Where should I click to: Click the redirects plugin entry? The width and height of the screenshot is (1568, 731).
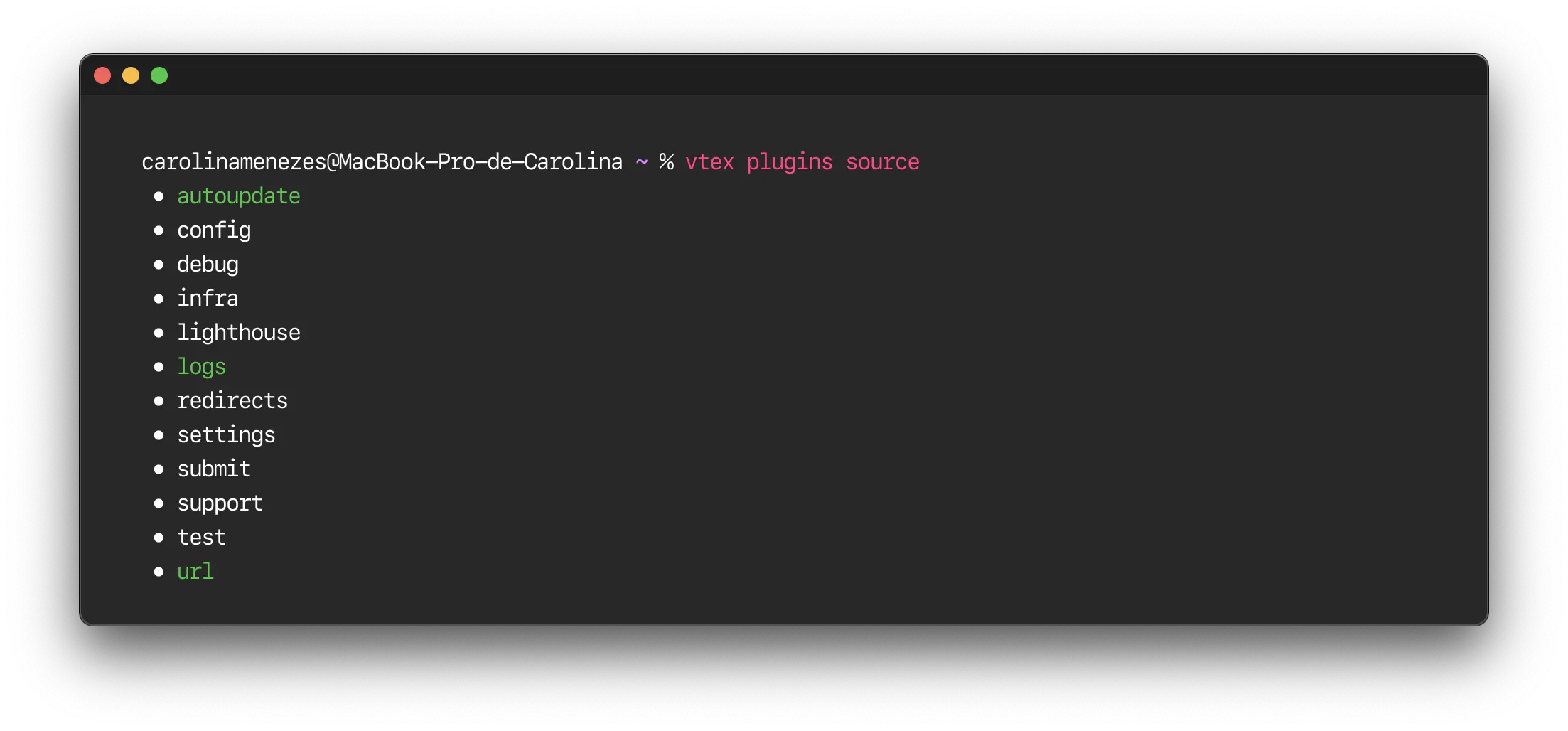(x=232, y=400)
